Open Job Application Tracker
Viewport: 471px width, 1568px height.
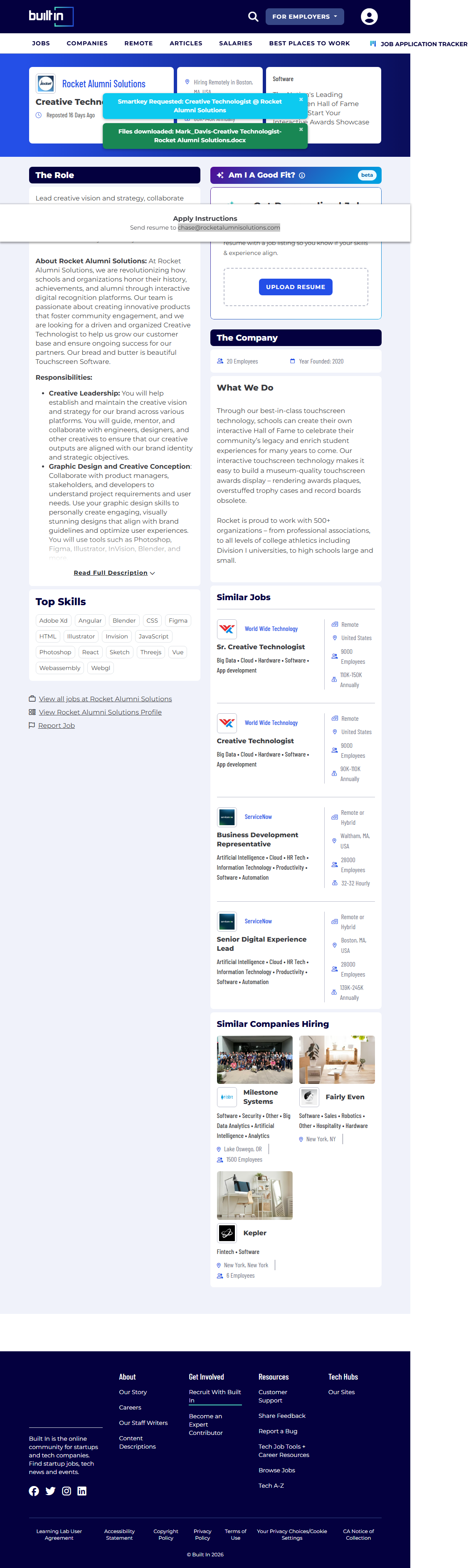point(420,44)
